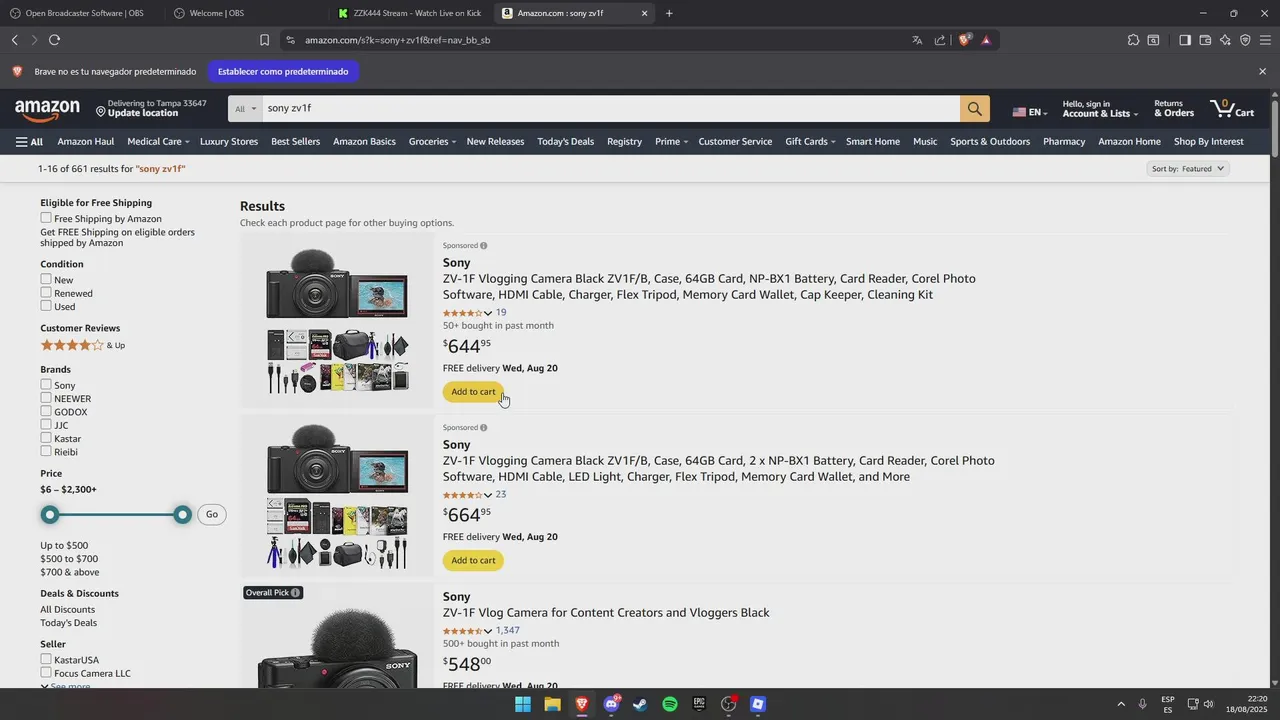Open Epic Games Launcher from taskbar
Screen dimensions: 1280x720
pyautogui.click(x=699, y=704)
